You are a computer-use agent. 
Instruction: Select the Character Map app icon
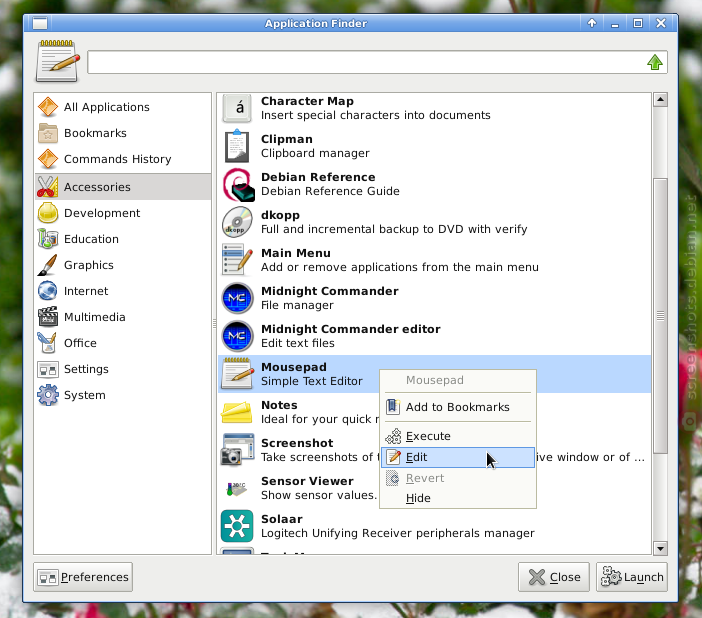[x=237, y=108]
